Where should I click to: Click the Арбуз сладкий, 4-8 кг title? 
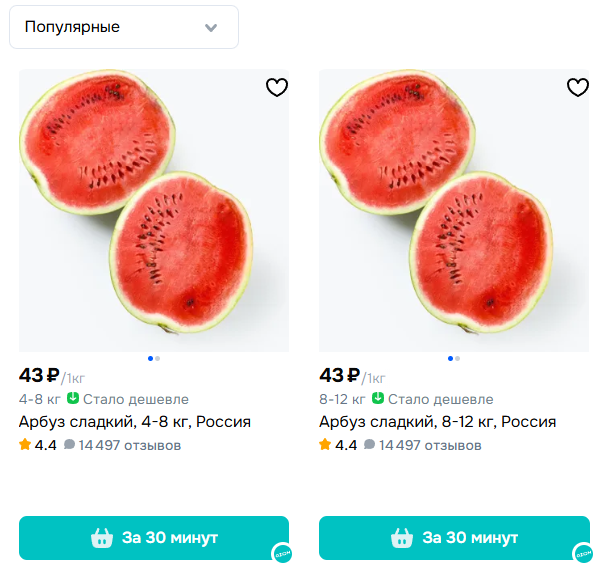click(x=135, y=422)
